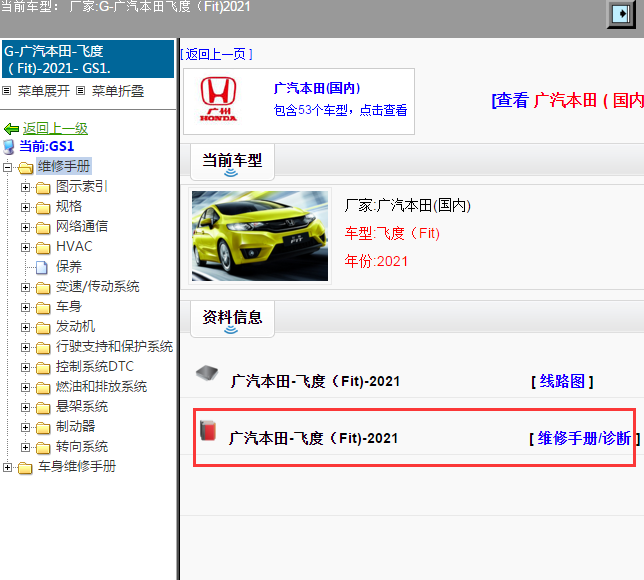Click 包含53个车型,点击查看 link

[x=340, y=110]
